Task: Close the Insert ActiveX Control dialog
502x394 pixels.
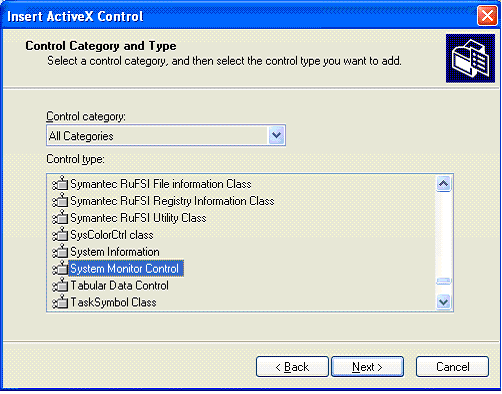Action: pyautogui.click(x=487, y=16)
